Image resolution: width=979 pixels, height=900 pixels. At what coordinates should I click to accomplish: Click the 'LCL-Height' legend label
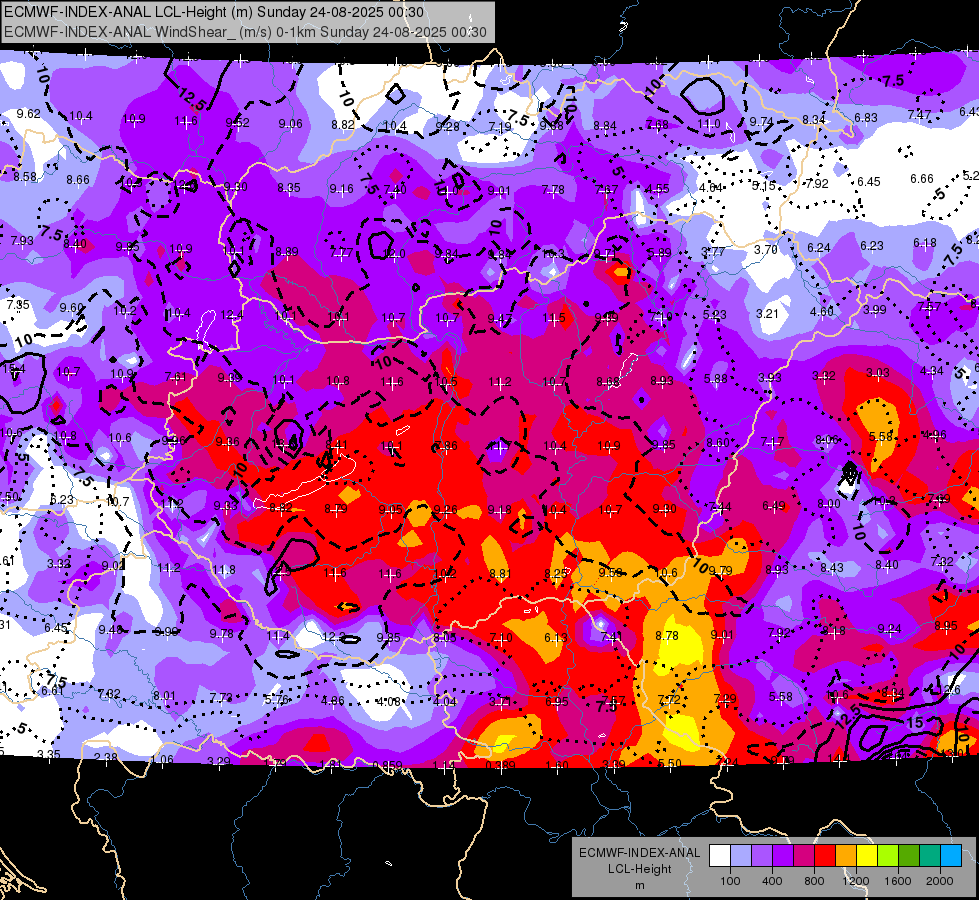click(x=639, y=869)
